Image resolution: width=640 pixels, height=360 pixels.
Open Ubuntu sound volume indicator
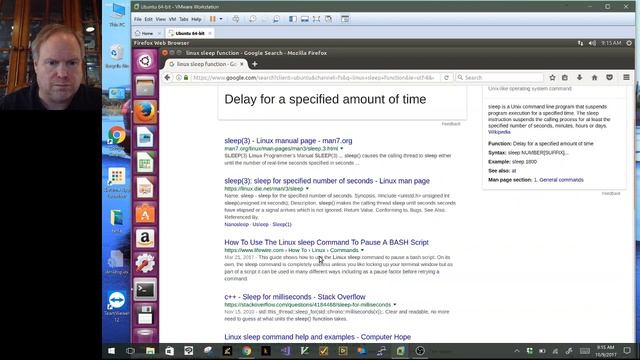click(x=592, y=43)
